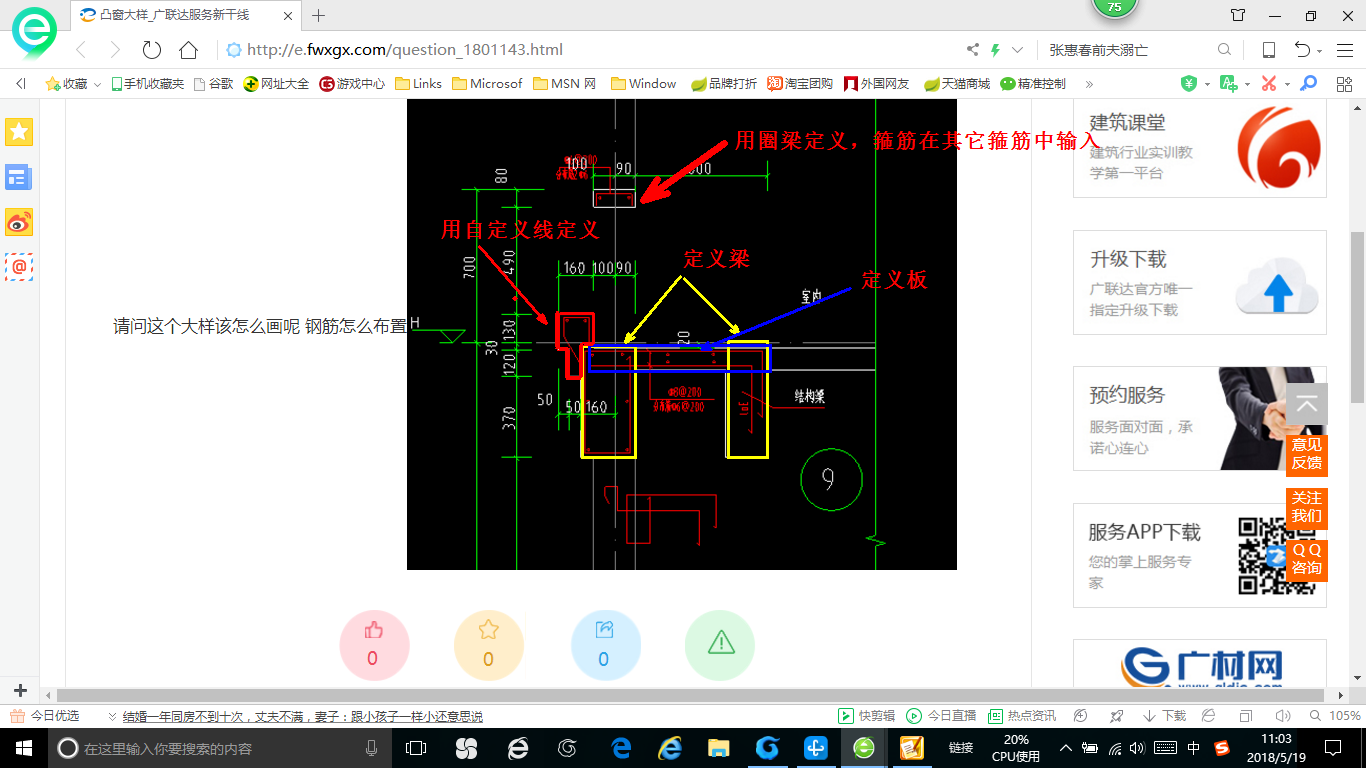The height and width of the screenshot is (768, 1366).
Task: Open the skin shirt icon in title bar
Action: point(1238,15)
